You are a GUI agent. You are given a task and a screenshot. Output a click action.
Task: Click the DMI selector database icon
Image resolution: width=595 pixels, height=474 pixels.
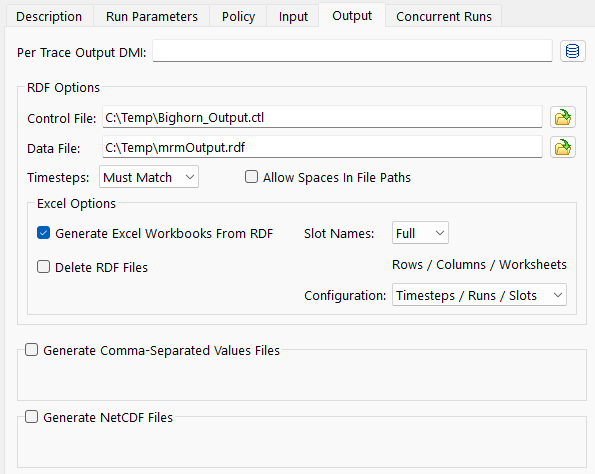point(573,51)
